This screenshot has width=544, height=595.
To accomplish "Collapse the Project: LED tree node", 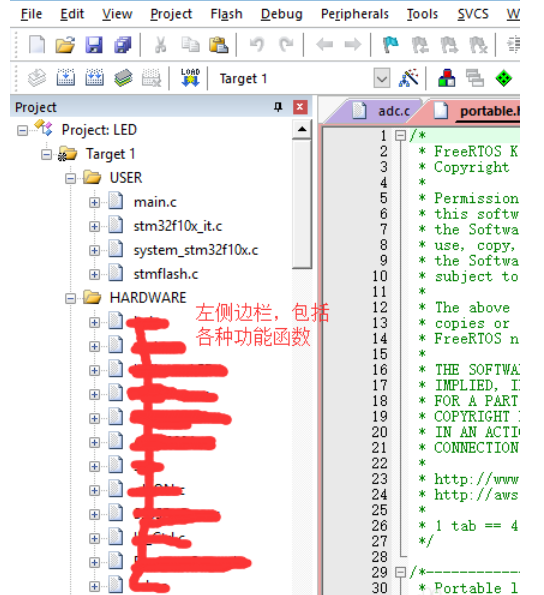I will coord(22,131).
